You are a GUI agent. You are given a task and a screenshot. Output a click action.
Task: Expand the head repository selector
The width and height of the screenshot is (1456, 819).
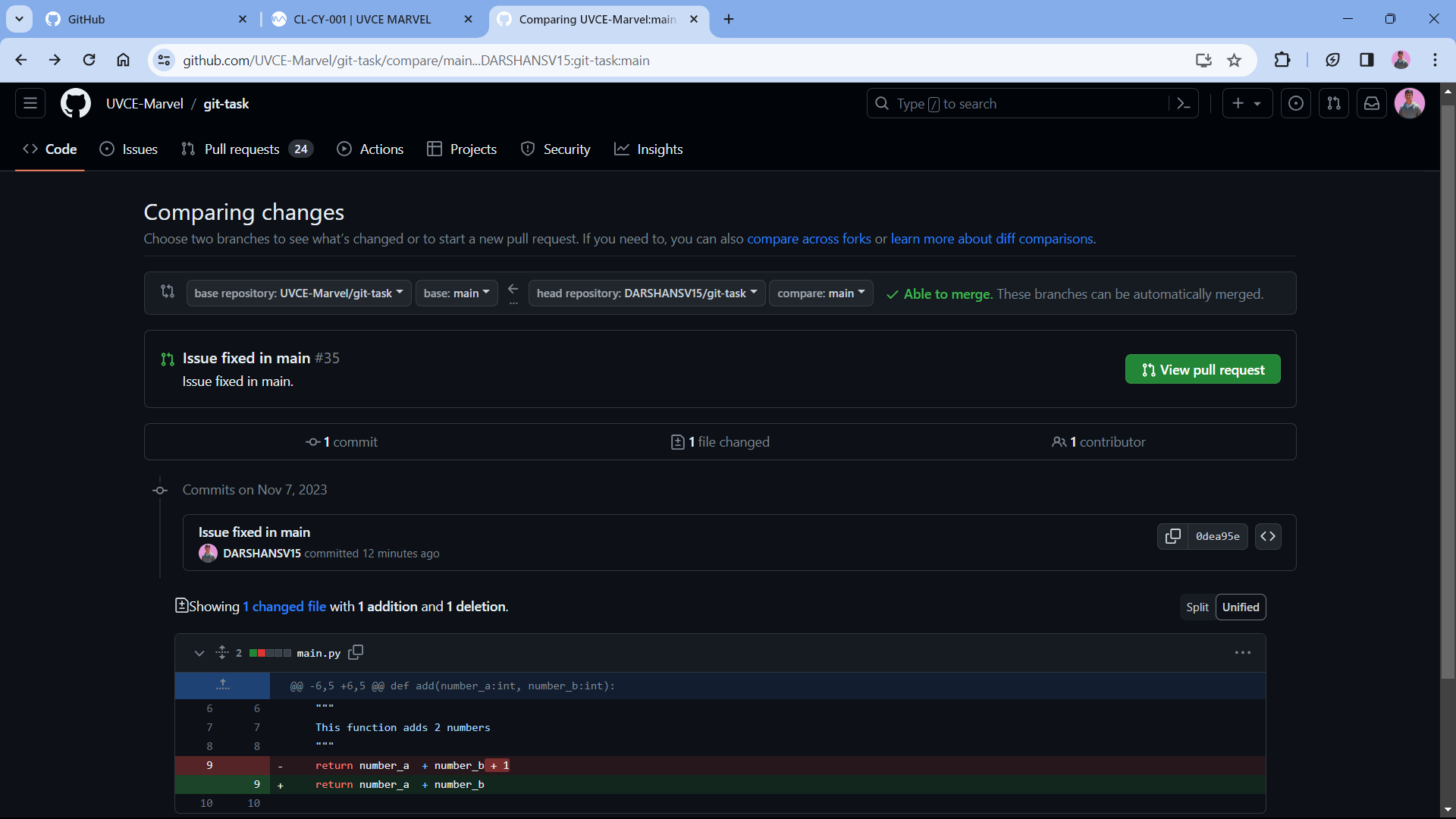646,293
